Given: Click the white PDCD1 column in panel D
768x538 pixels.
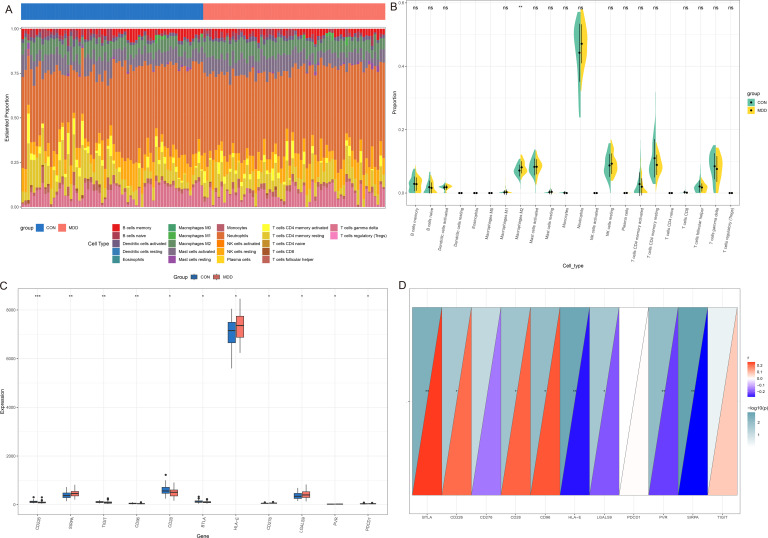Looking at the screenshot, I should coord(633,400).
